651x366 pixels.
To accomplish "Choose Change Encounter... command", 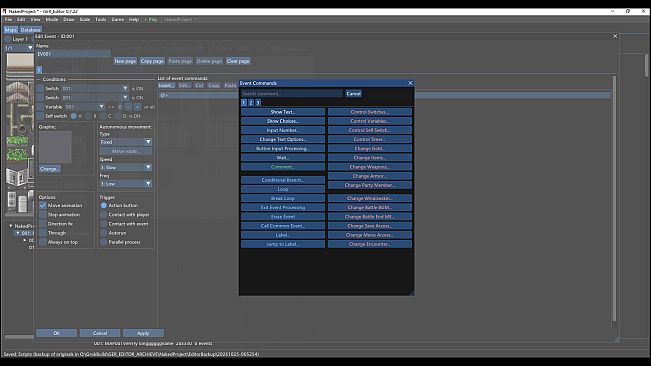I will [370, 244].
